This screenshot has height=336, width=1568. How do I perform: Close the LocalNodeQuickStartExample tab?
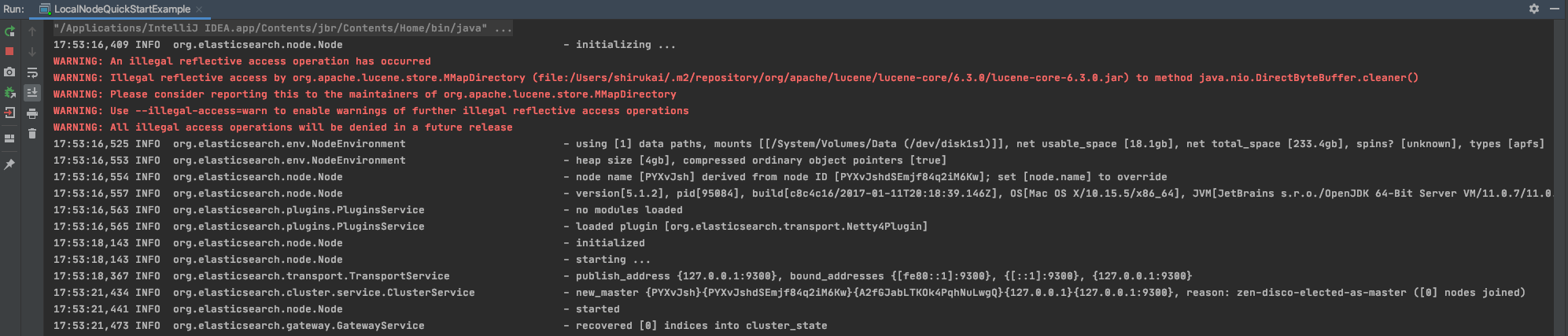(x=199, y=9)
